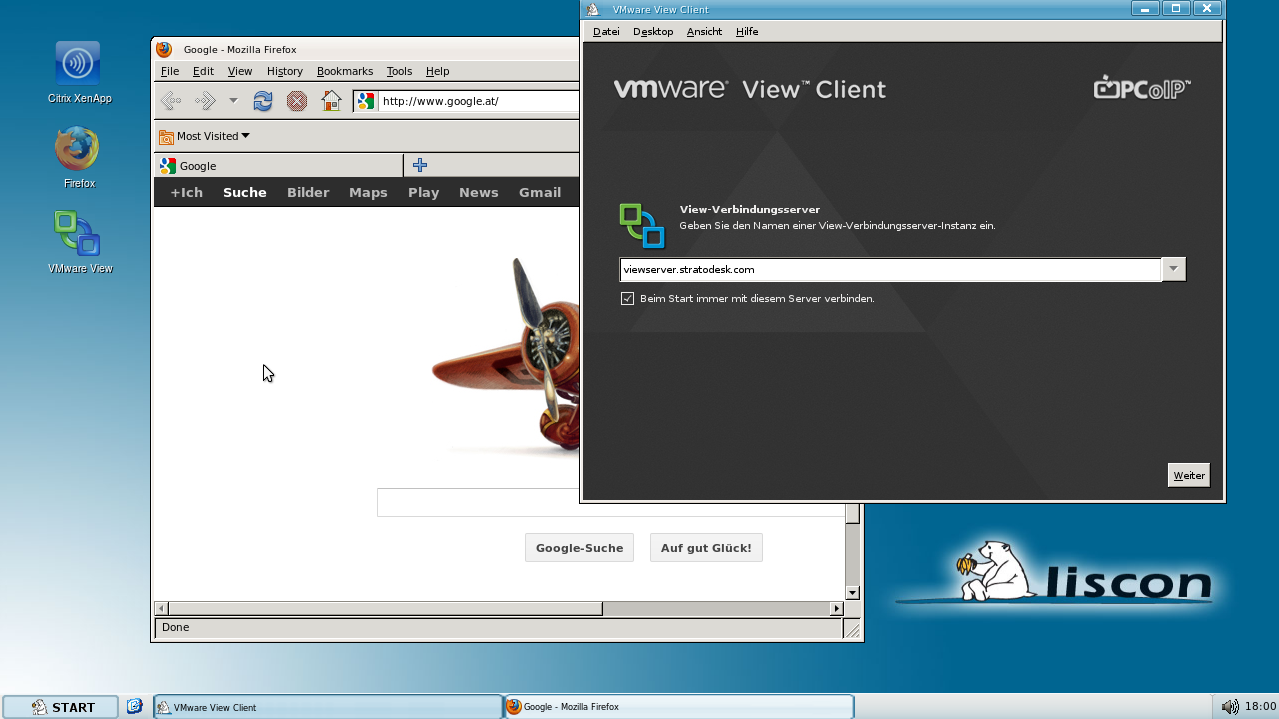Click Google favicon in the address bar
1279x719 pixels.
point(366,101)
